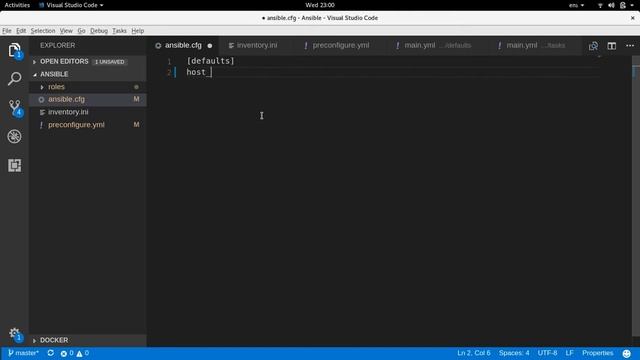Open the Tasks menu
The height and width of the screenshot is (360, 640).
[x=119, y=31]
